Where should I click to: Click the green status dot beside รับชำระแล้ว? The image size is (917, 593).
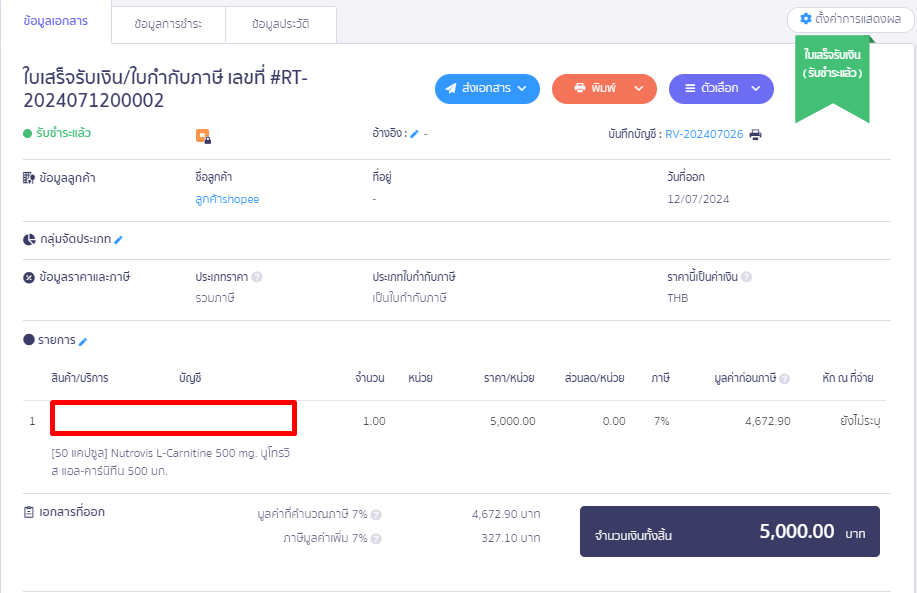point(26,133)
